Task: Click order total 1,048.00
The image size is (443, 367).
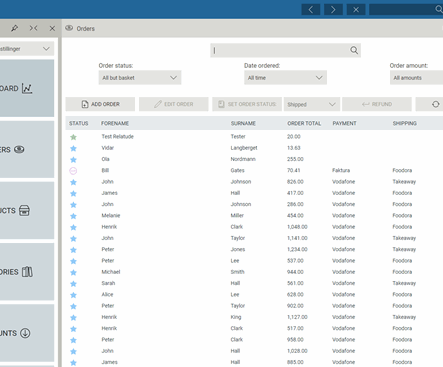Action: pos(297,227)
